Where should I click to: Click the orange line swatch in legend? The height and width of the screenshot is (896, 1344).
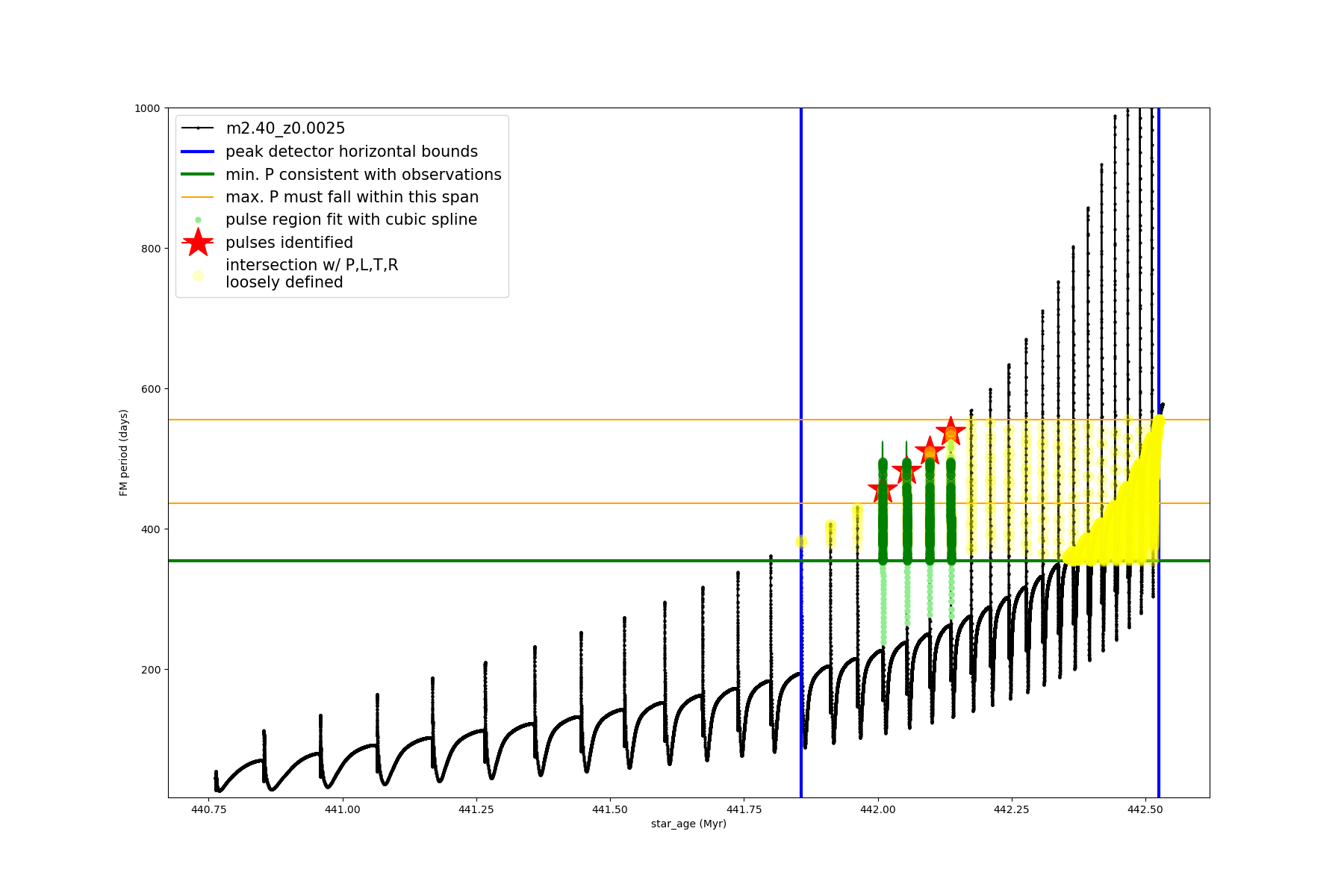tap(198, 197)
